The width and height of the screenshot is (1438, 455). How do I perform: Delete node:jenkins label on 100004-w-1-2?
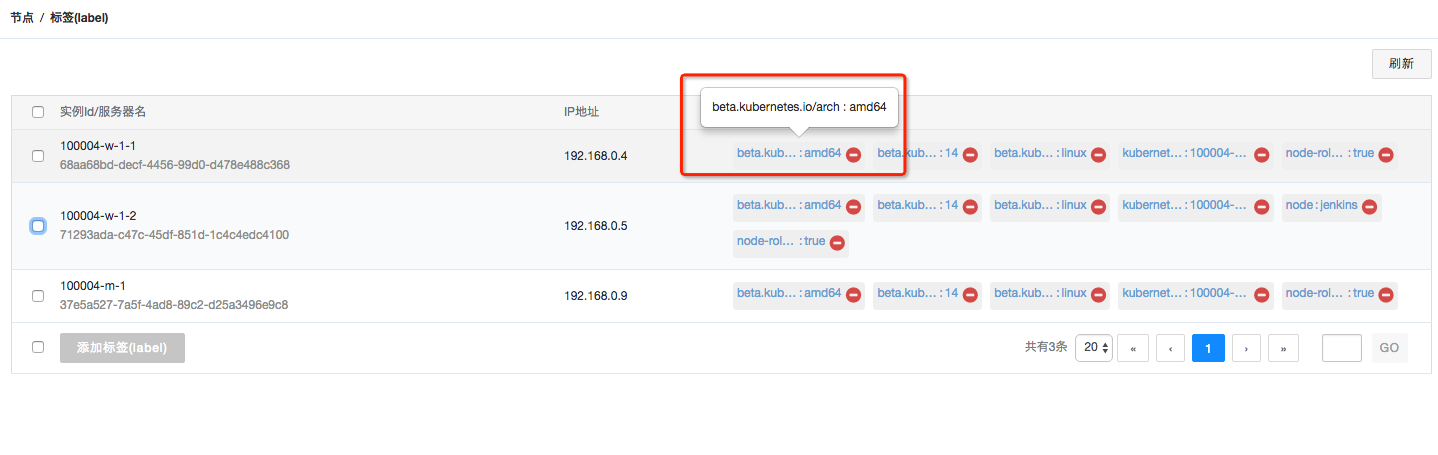point(1369,207)
